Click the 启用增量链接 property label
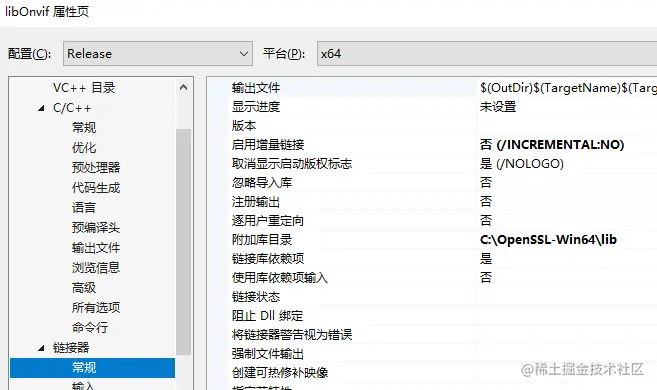The image size is (657, 390). (x=268, y=145)
